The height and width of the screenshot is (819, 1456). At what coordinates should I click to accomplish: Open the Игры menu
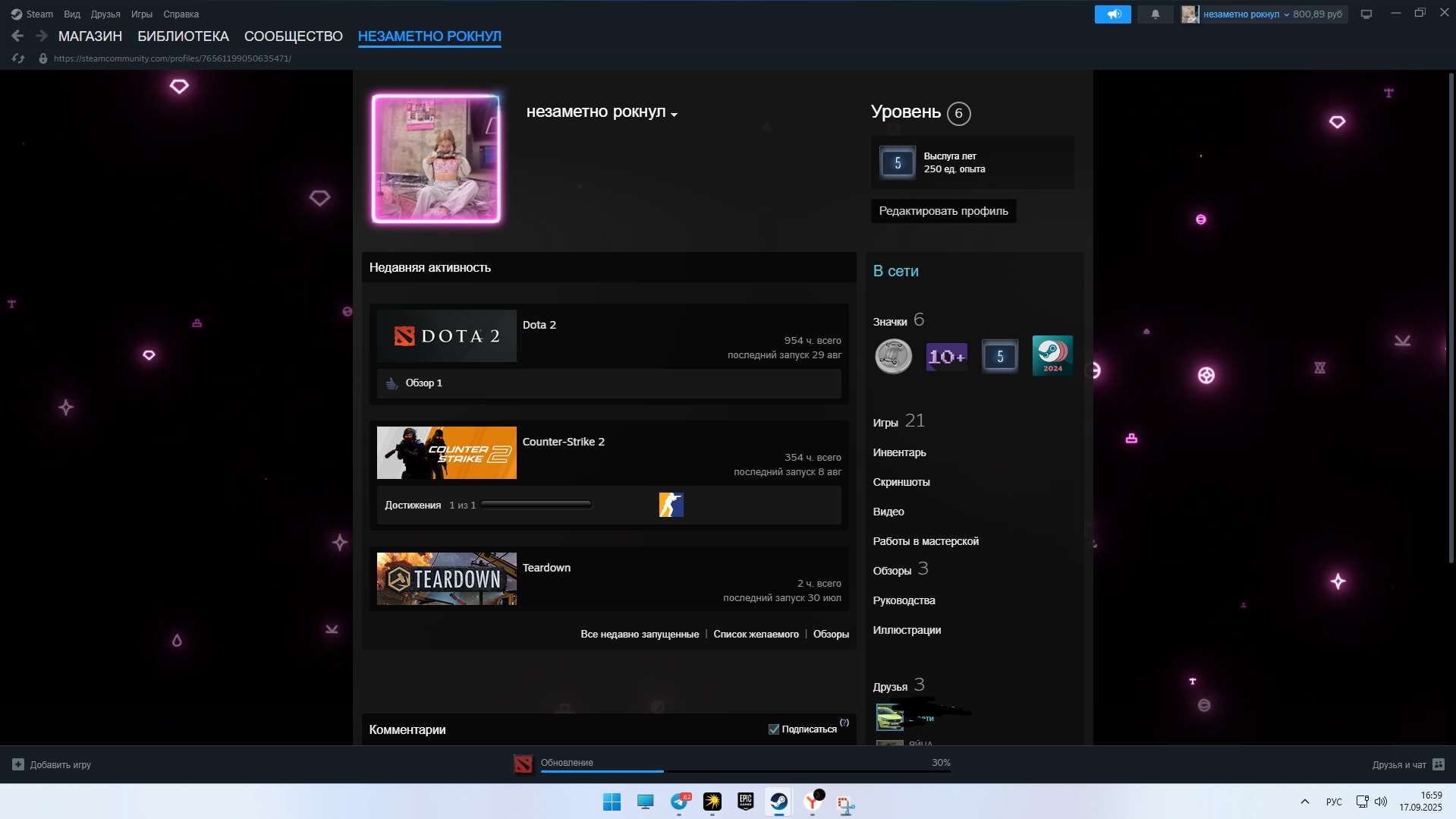141,14
